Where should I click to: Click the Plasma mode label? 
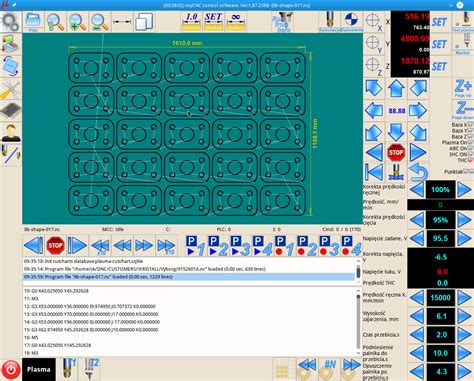(x=39, y=369)
